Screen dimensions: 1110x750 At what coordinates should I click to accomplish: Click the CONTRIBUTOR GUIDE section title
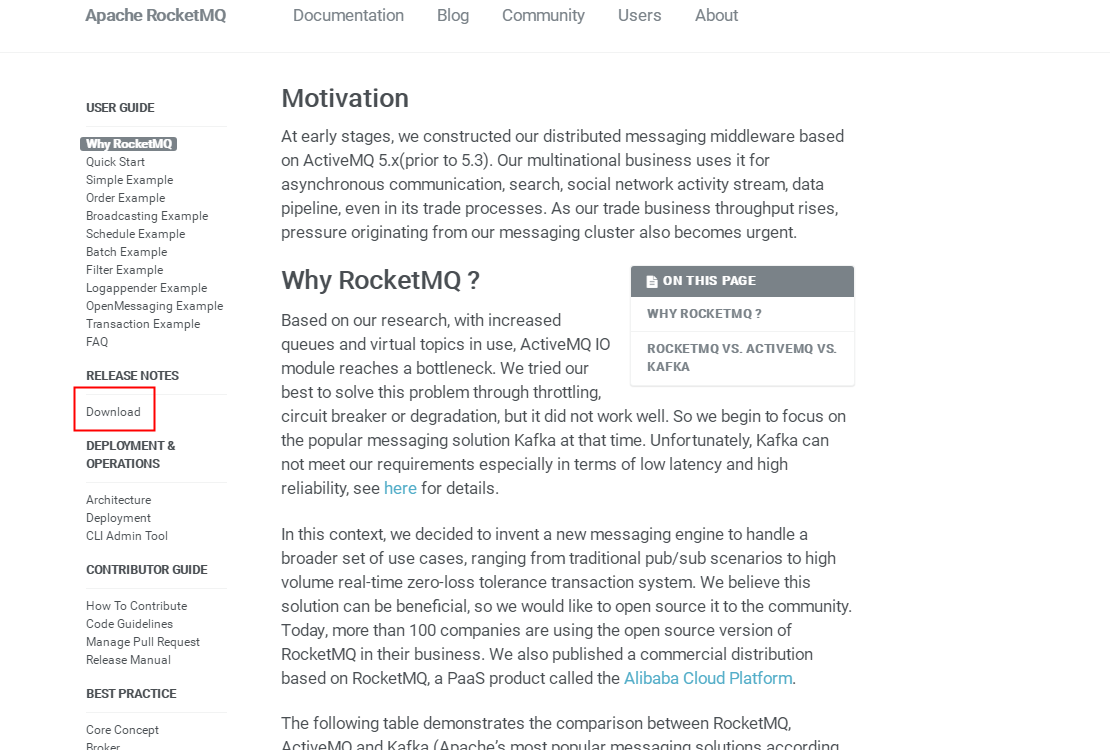147,570
